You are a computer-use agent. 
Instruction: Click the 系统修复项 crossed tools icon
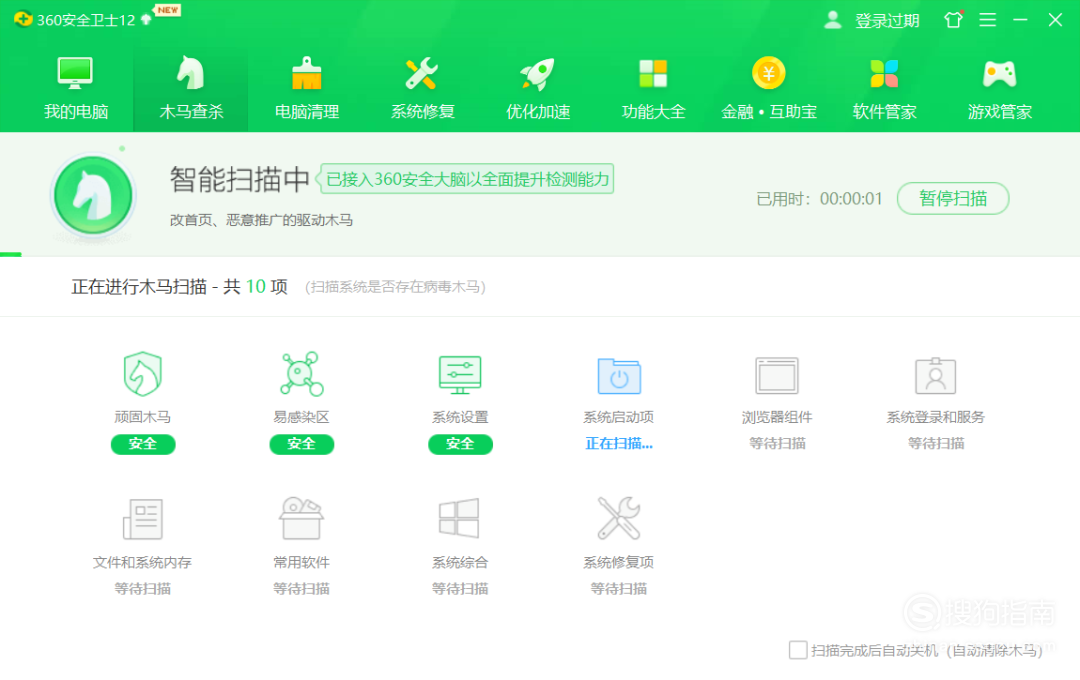click(x=619, y=518)
